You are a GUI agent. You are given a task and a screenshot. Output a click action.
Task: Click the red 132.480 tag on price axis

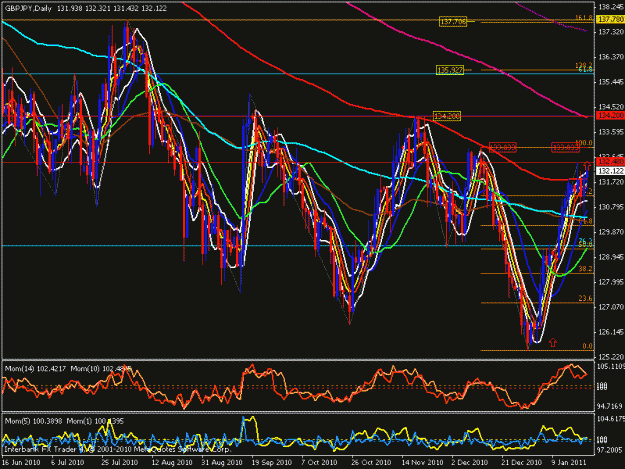[x=611, y=162]
